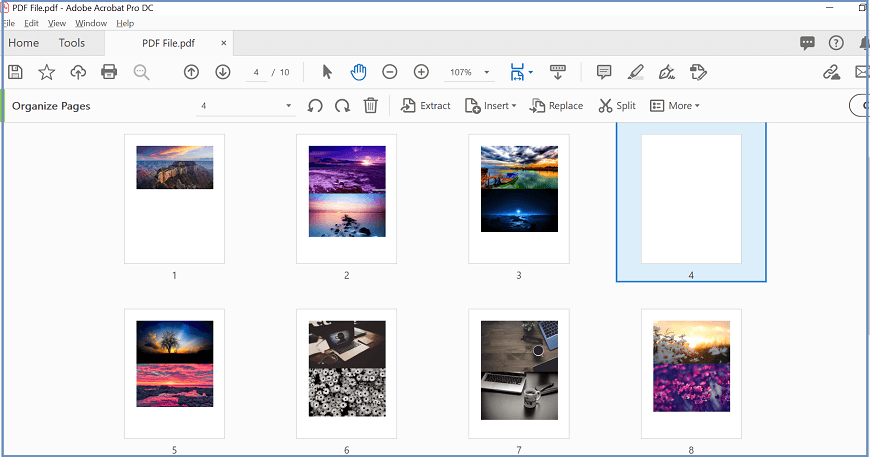
Task: Select the Hand pan tool
Action: [x=358, y=72]
